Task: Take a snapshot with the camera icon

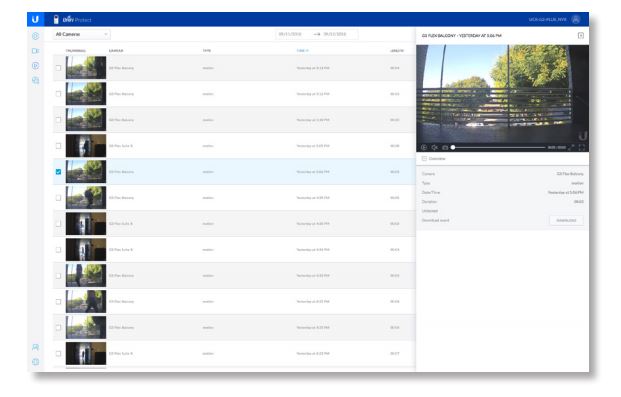Action: click(x=445, y=147)
